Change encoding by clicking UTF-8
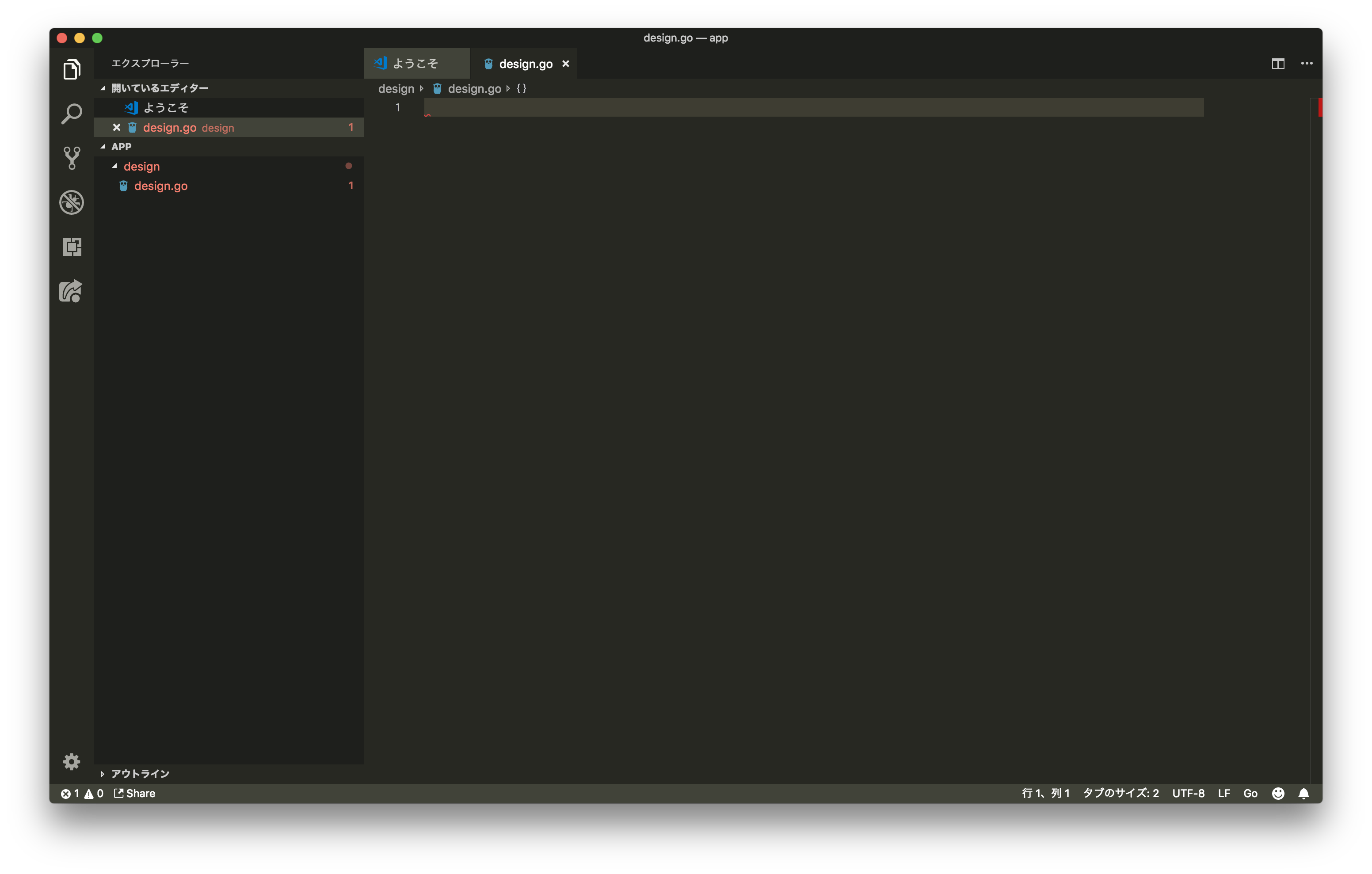This screenshot has width=1372, height=874. click(x=1187, y=793)
